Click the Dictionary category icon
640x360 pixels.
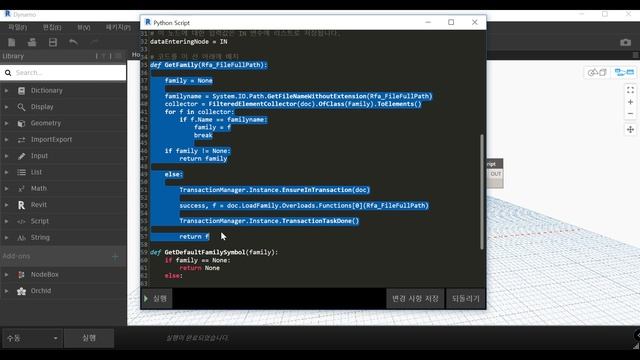tap(21, 91)
